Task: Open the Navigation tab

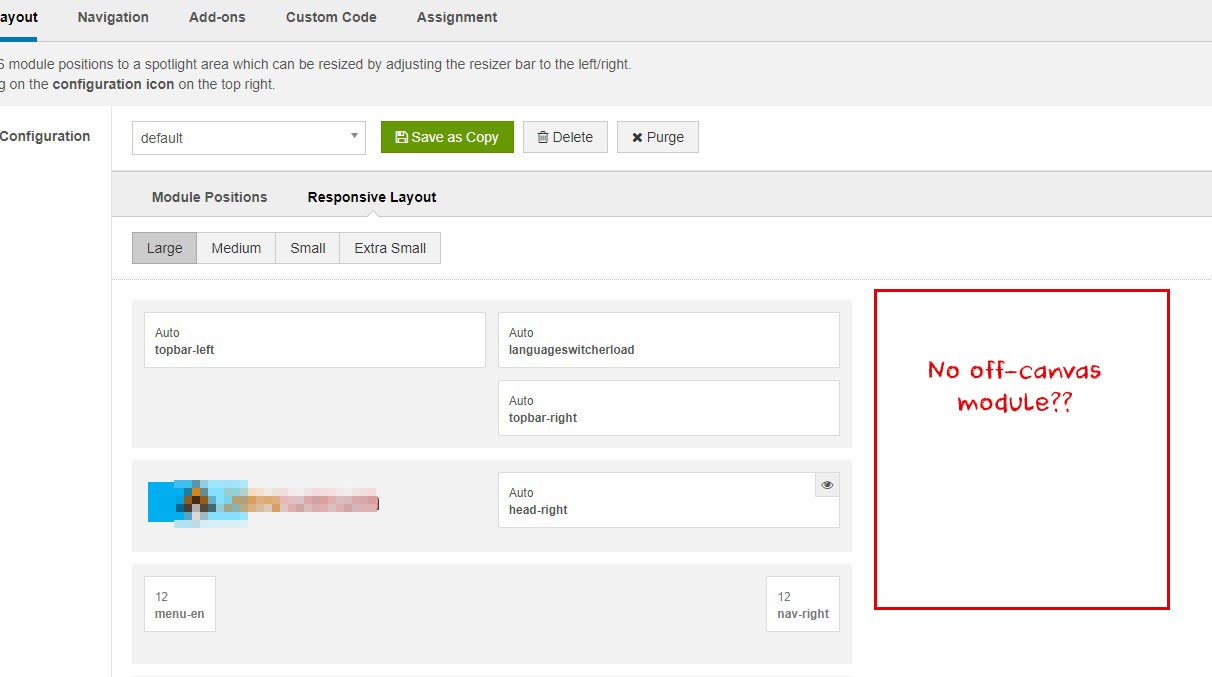Action: click(x=113, y=17)
